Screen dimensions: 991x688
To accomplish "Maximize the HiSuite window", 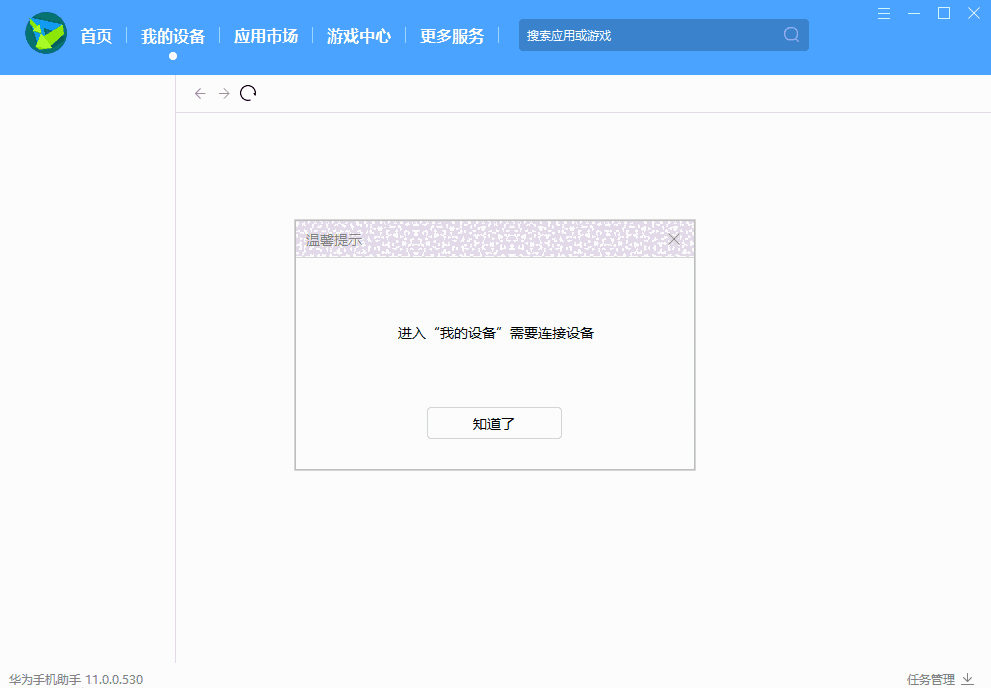I will coord(943,13).
